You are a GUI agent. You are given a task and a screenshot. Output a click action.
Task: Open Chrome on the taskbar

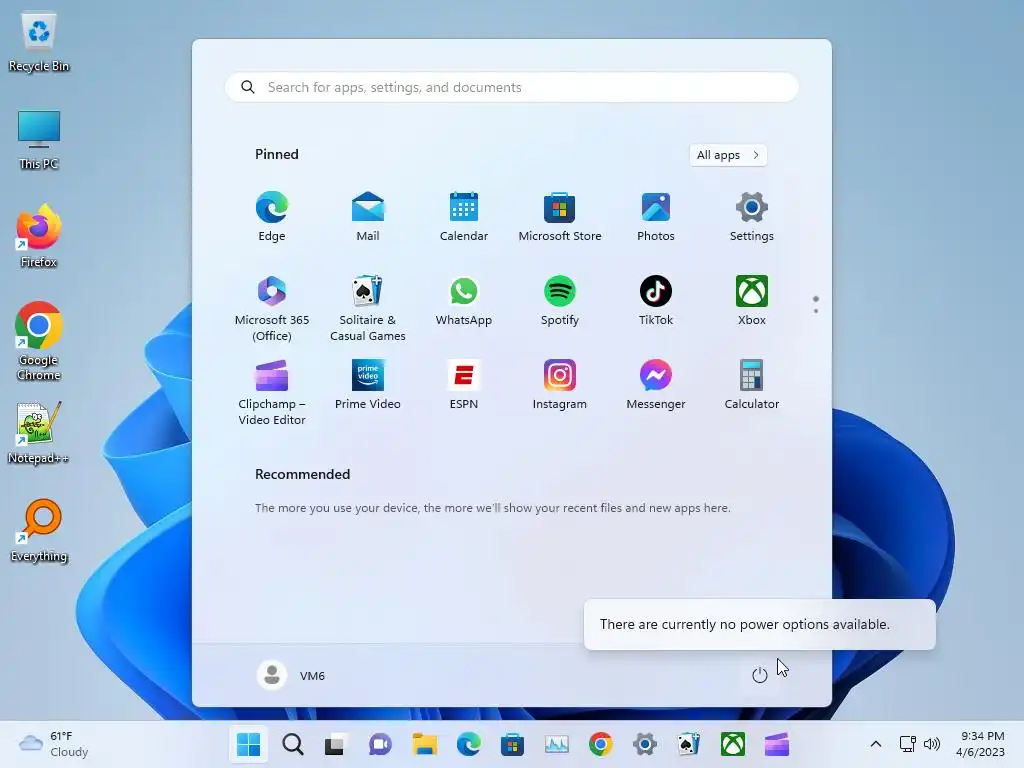601,744
